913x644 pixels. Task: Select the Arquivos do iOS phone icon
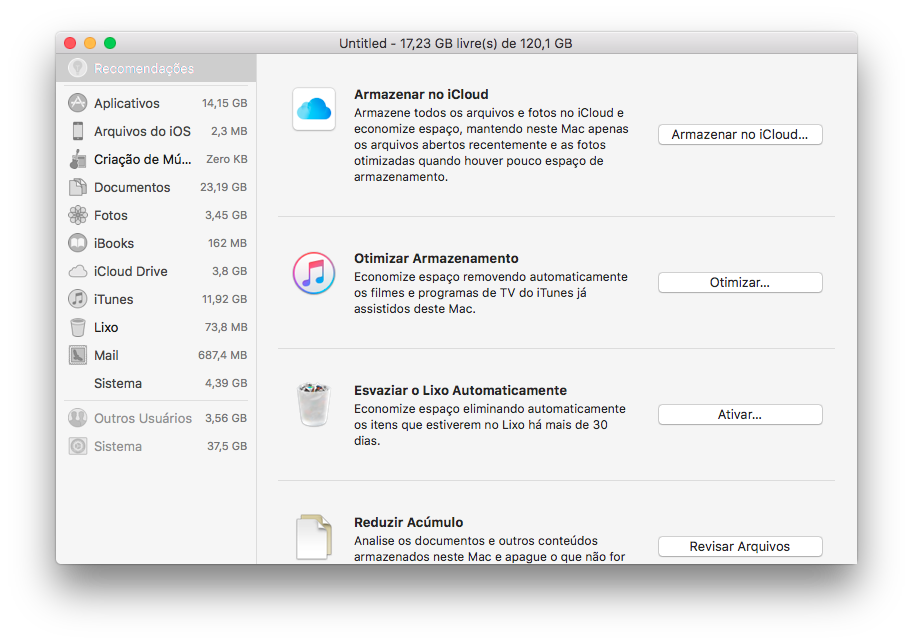pos(77,131)
